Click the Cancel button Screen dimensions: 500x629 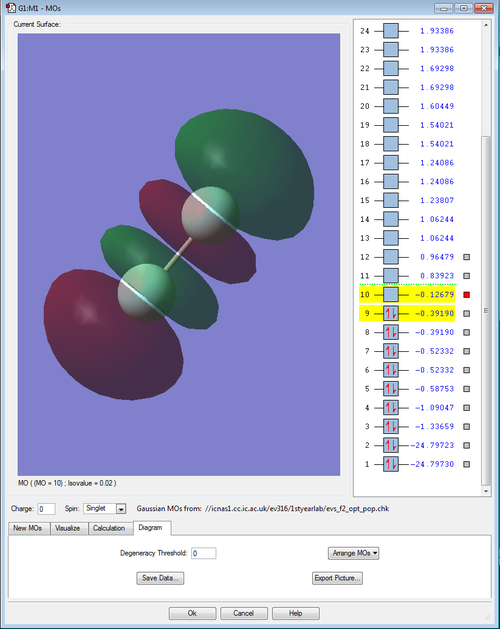pos(244,613)
